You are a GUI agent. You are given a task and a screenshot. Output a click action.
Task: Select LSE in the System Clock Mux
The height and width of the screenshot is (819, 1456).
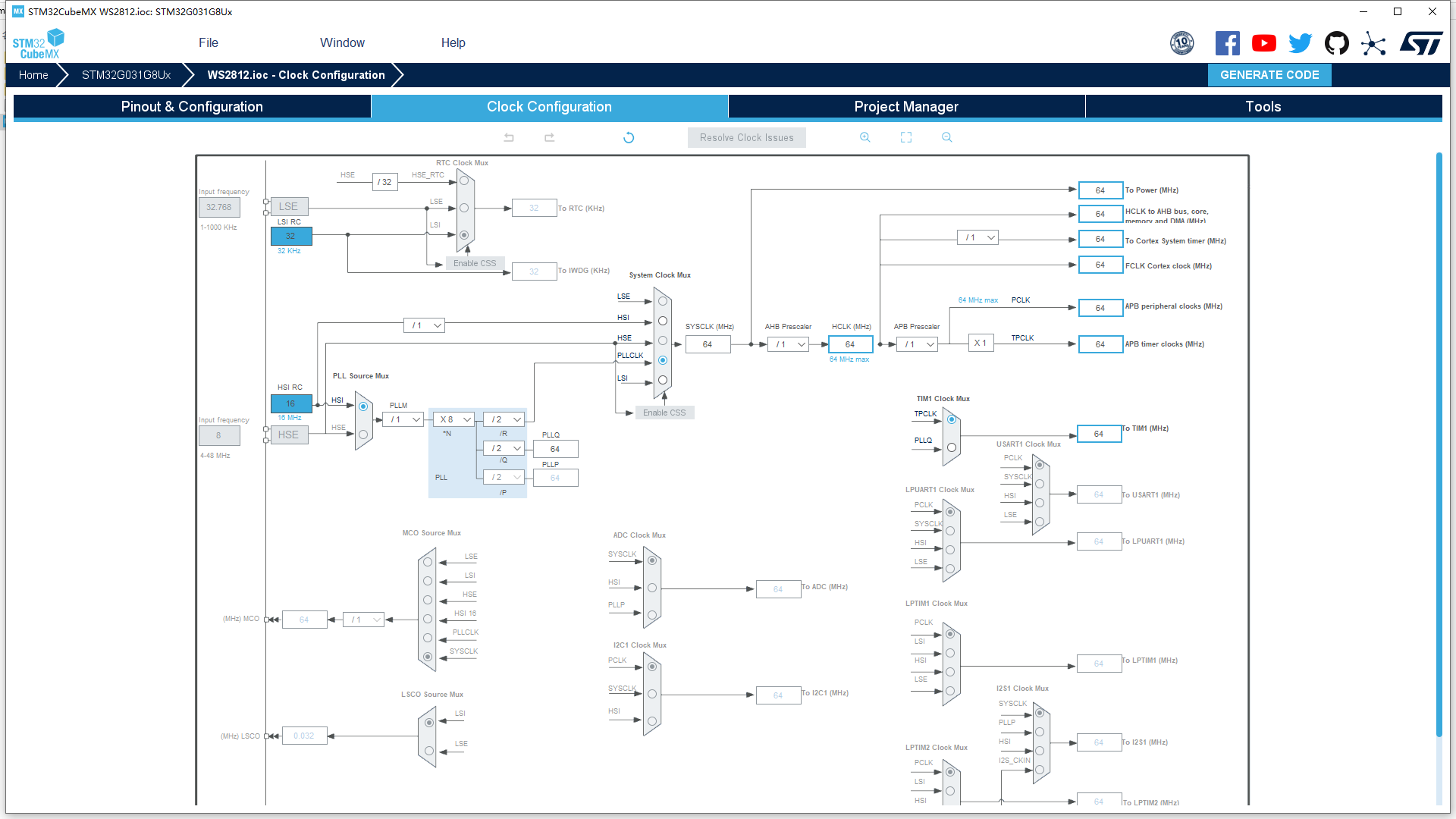coord(663,301)
